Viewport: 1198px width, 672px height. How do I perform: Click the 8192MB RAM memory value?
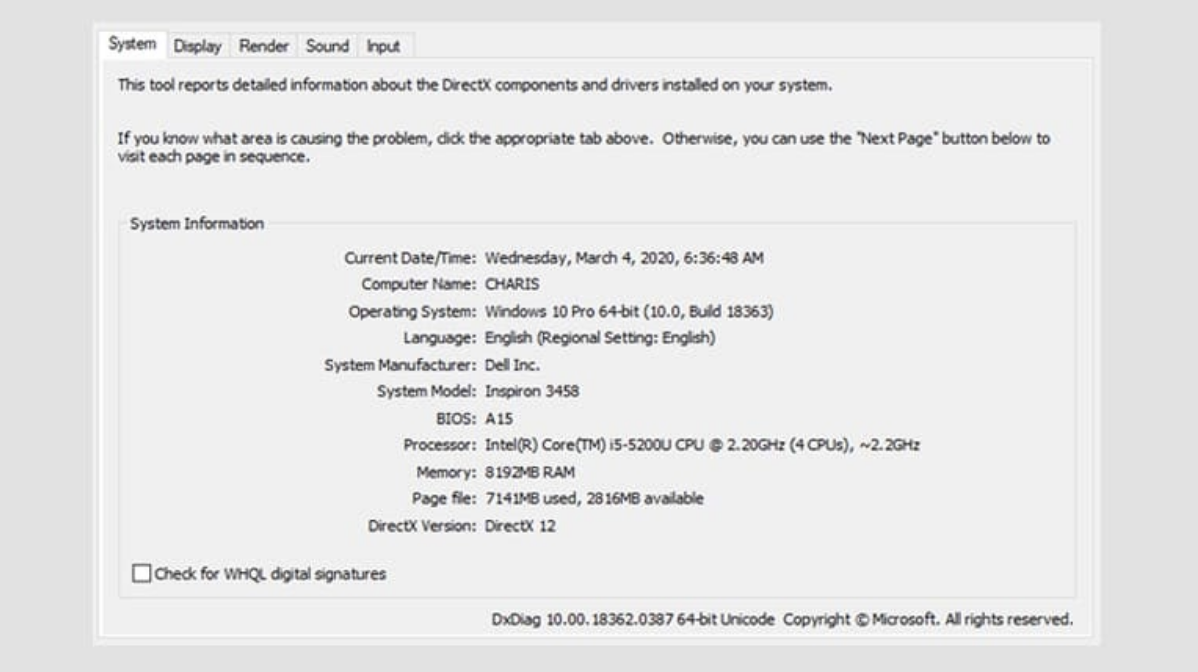530,472
